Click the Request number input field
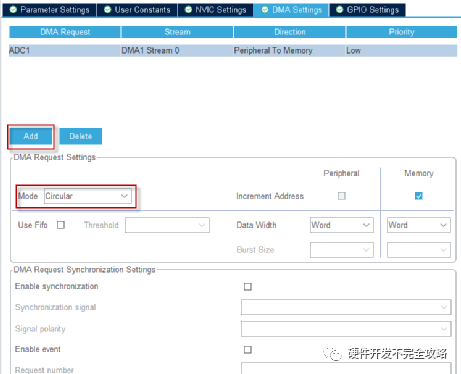This screenshot has width=461, height=374. [346, 369]
